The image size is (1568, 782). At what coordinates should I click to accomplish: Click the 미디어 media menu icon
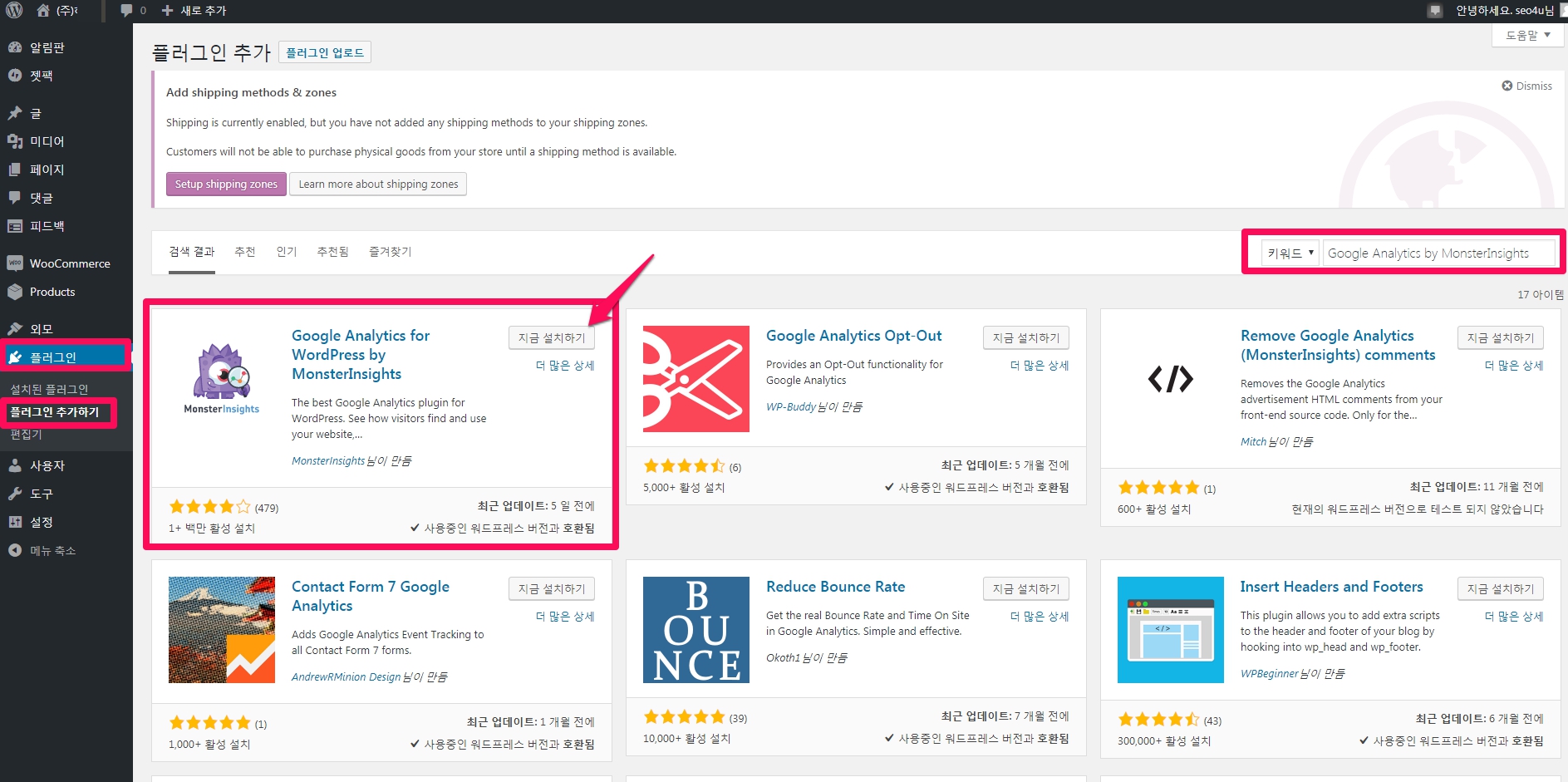coord(15,141)
